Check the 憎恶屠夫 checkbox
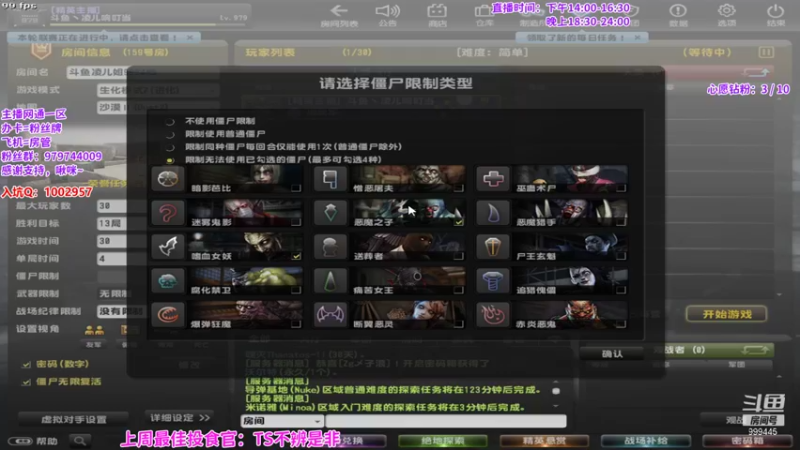The height and width of the screenshot is (450, 800). (x=459, y=188)
